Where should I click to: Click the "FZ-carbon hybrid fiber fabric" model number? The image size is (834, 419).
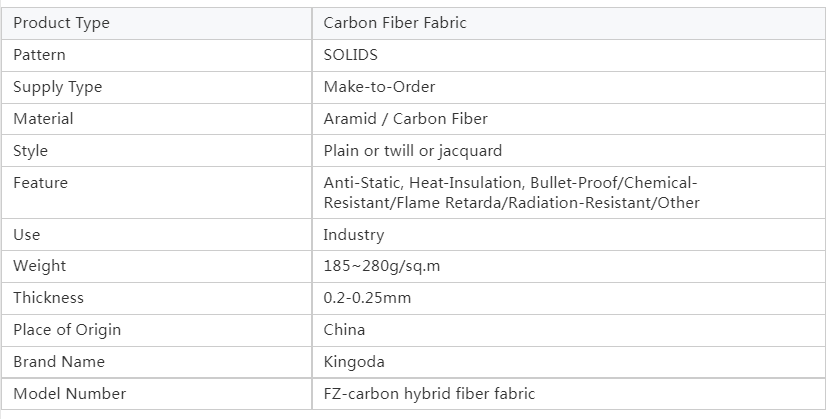(429, 394)
